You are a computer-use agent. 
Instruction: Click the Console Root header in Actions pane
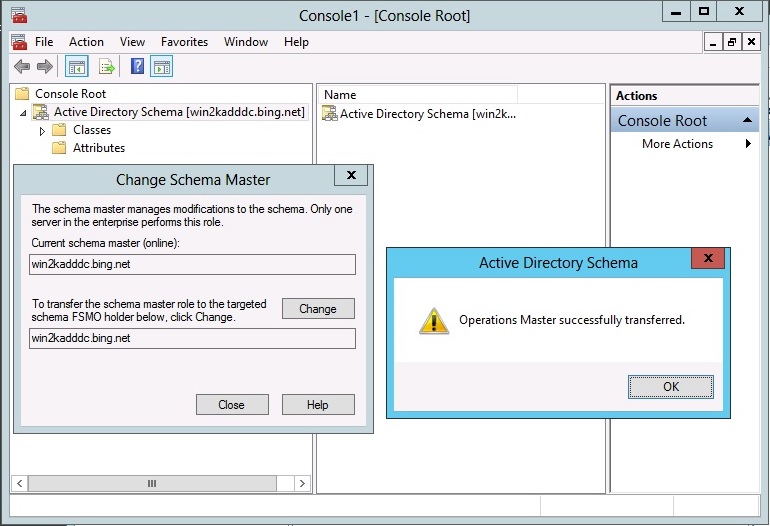(x=684, y=120)
